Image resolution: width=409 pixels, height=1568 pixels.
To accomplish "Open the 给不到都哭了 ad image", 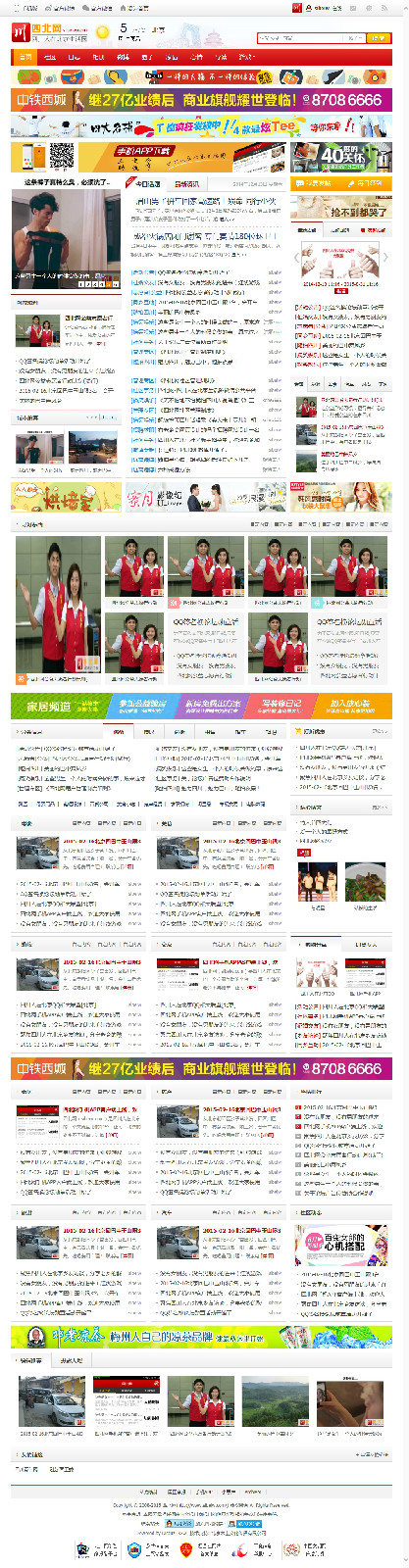I will point(340,206).
